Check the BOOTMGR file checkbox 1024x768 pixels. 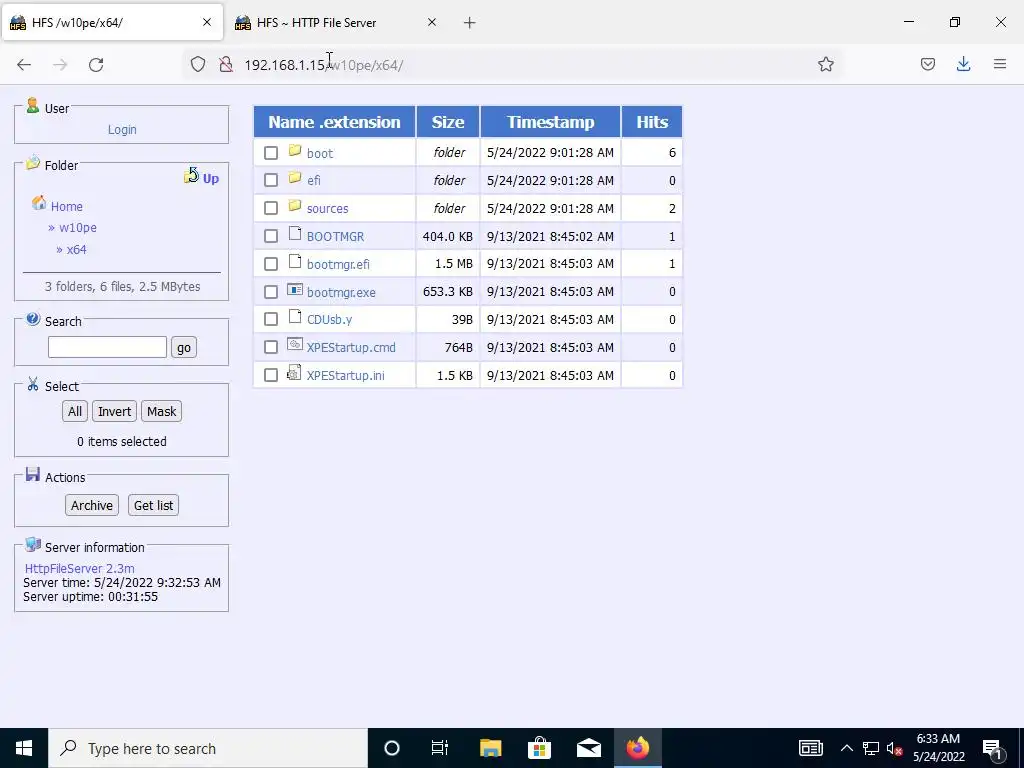(271, 236)
